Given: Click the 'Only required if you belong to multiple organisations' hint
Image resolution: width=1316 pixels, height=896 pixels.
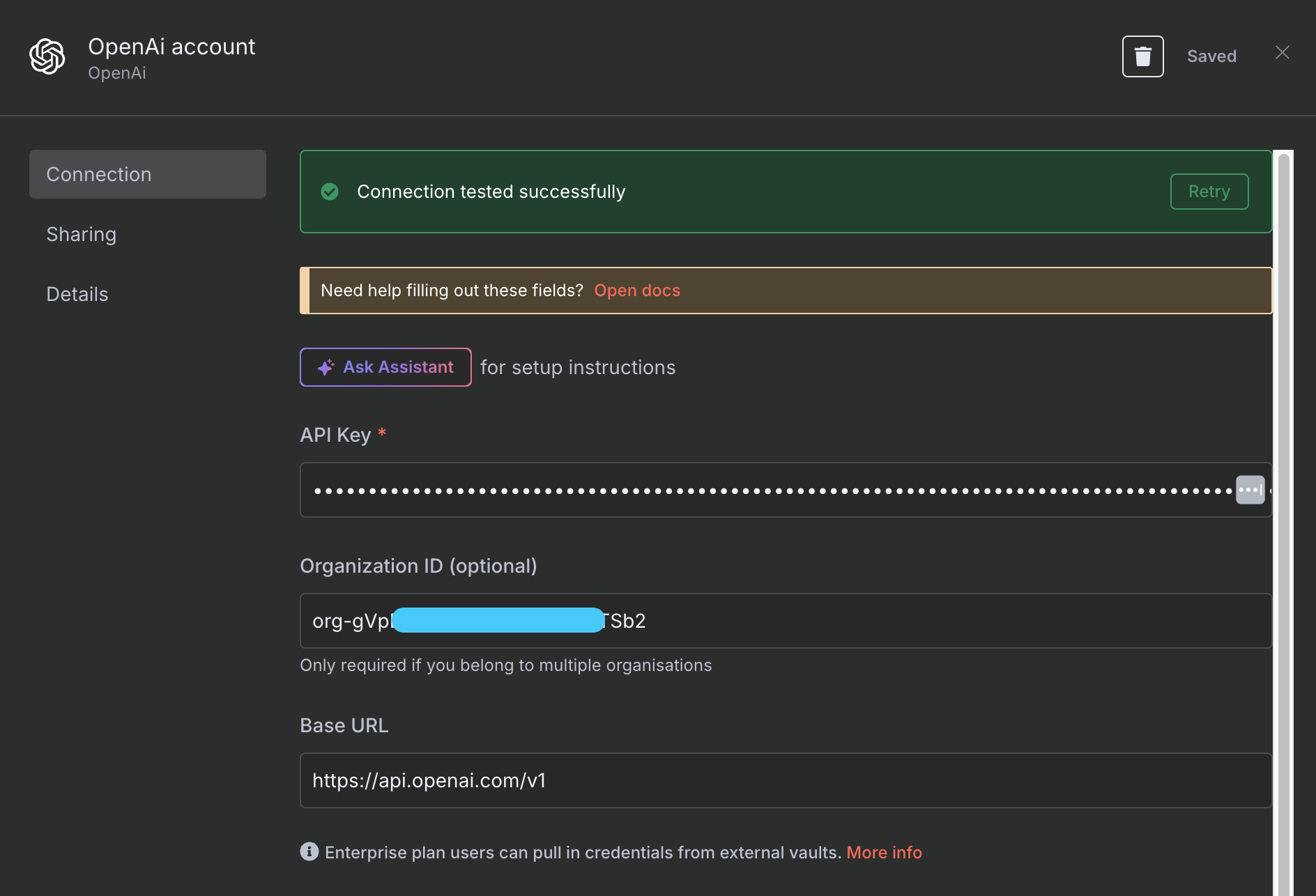Looking at the screenshot, I should (x=506, y=665).
